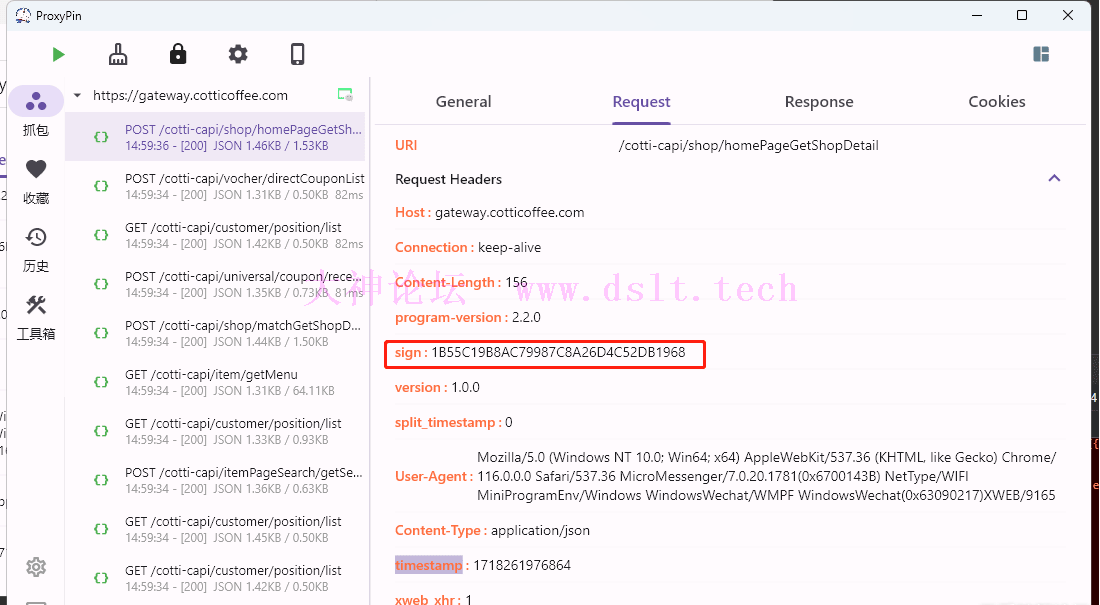Maximize the ProxyPin window
The width and height of the screenshot is (1100, 605).
click(1022, 15)
